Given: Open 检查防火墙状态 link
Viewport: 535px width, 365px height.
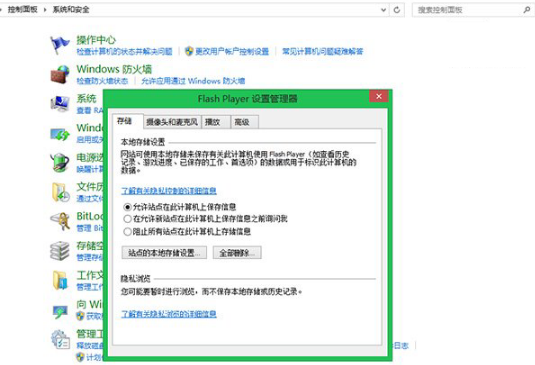Looking at the screenshot, I should 102,81.
